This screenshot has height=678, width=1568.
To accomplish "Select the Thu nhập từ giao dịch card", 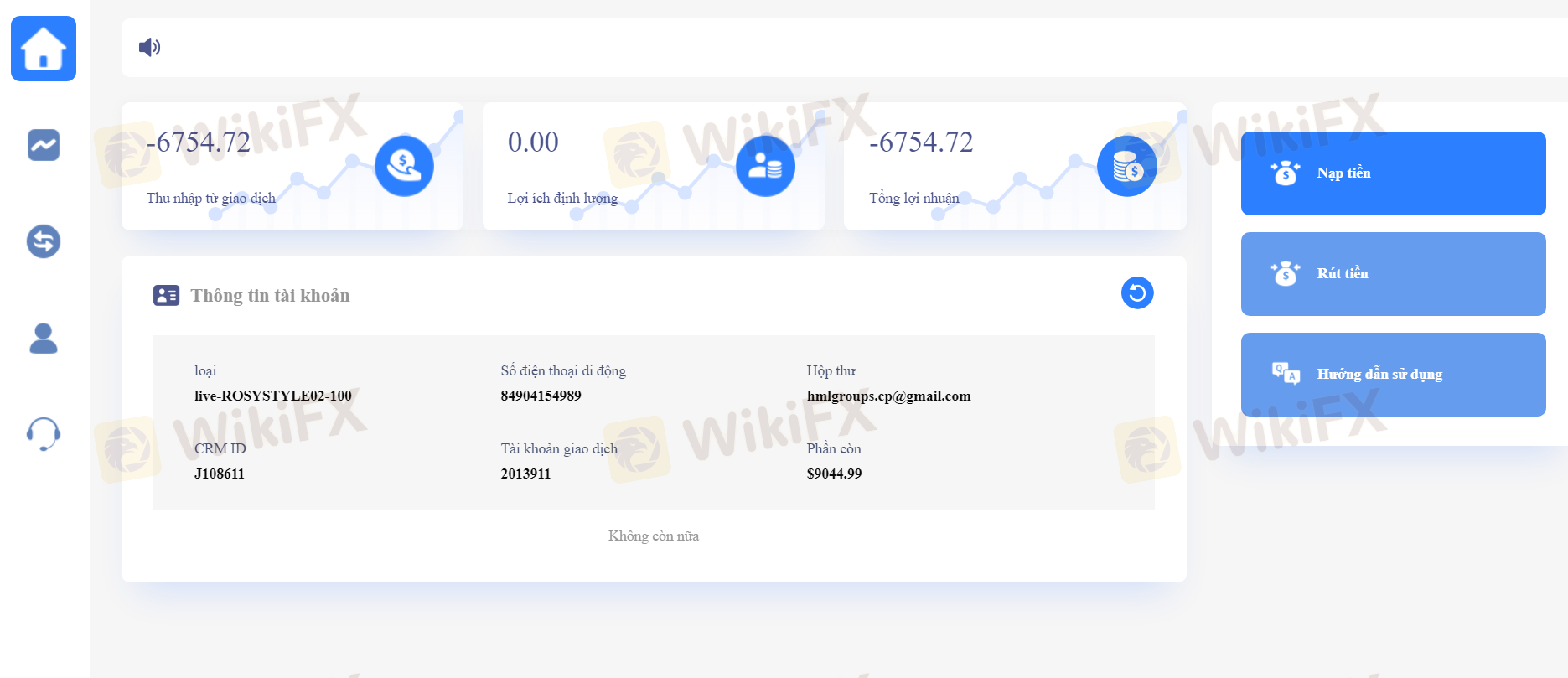I will (292, 166).
